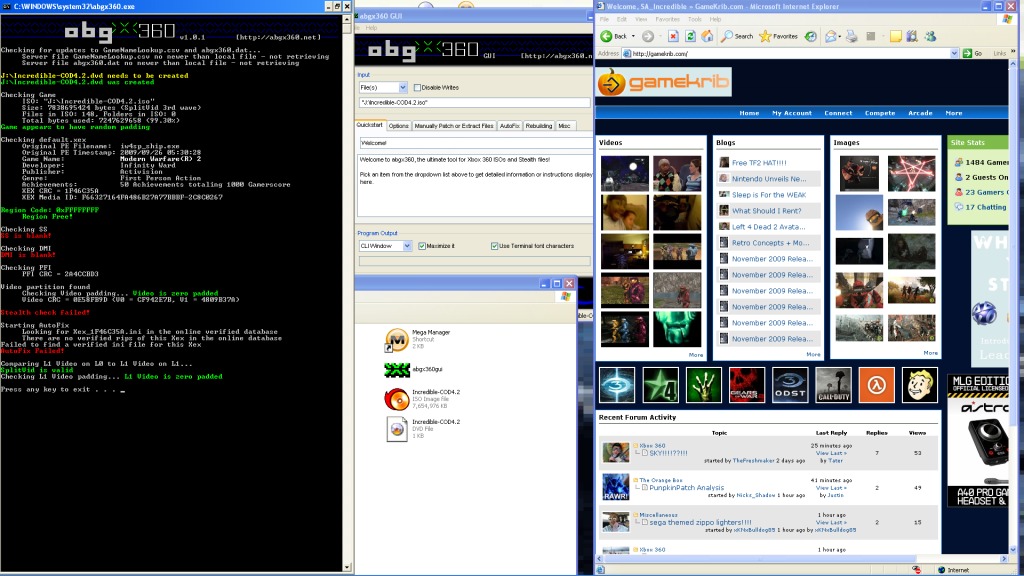Open the 'sega themed zippo lighters!!!!' topic

pyautogui.click(x=700, y=522)
